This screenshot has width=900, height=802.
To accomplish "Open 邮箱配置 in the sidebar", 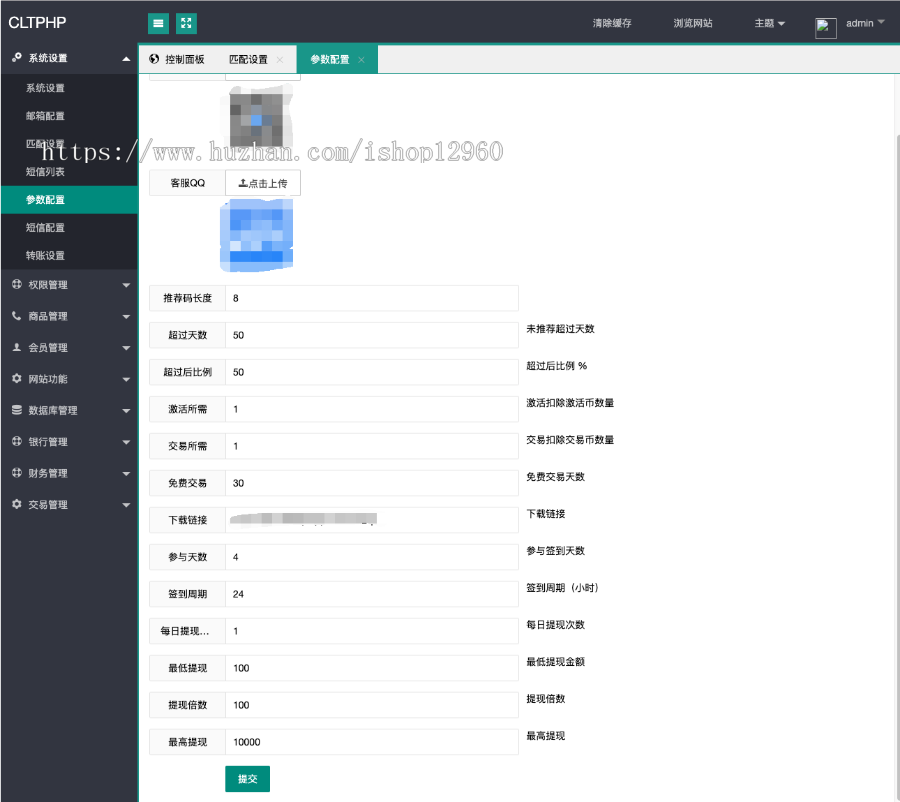I will point(69,116).
